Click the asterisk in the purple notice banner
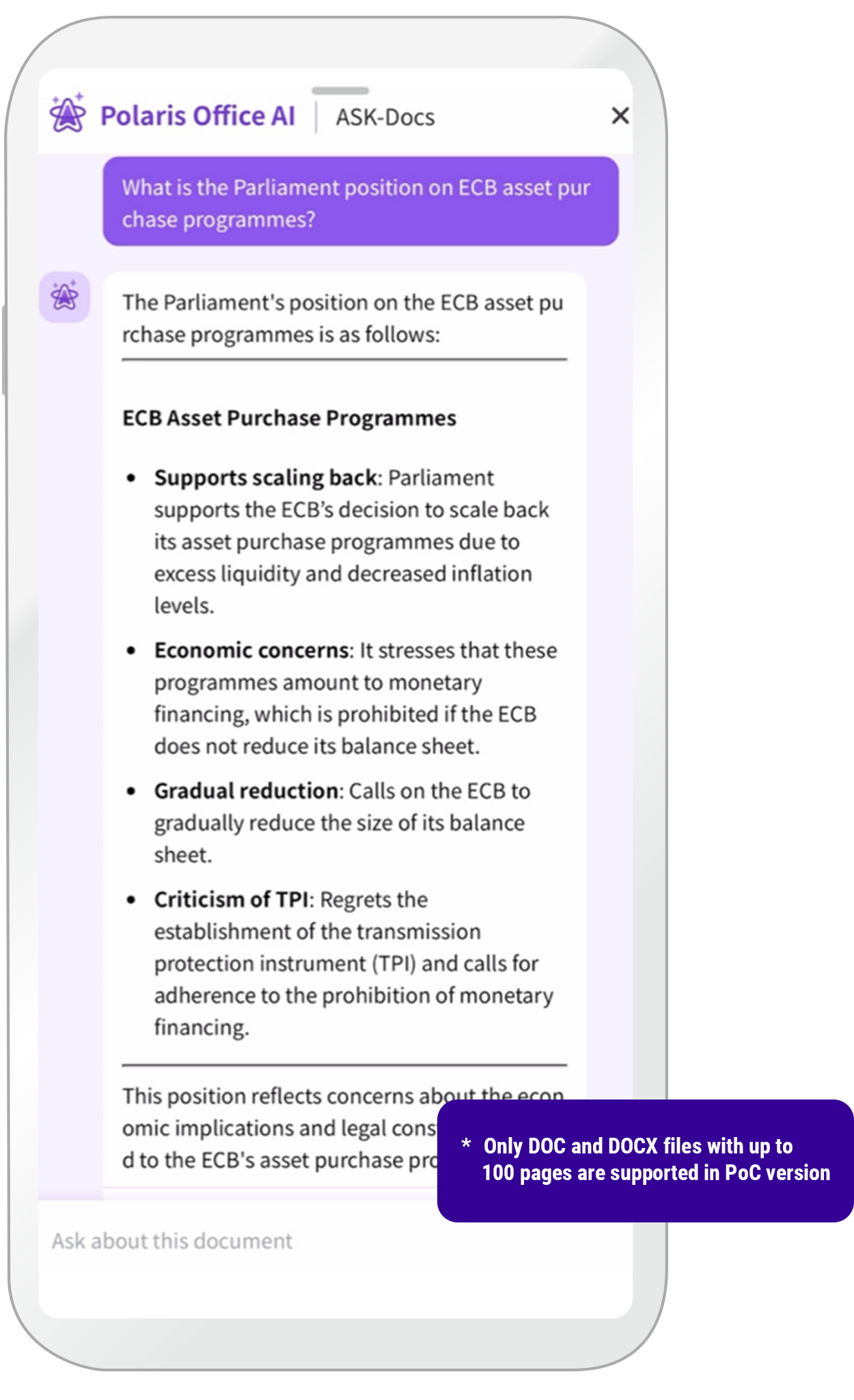Image resolution: width=854 pixels, height=1400 pixels. tap(466, 1145)
